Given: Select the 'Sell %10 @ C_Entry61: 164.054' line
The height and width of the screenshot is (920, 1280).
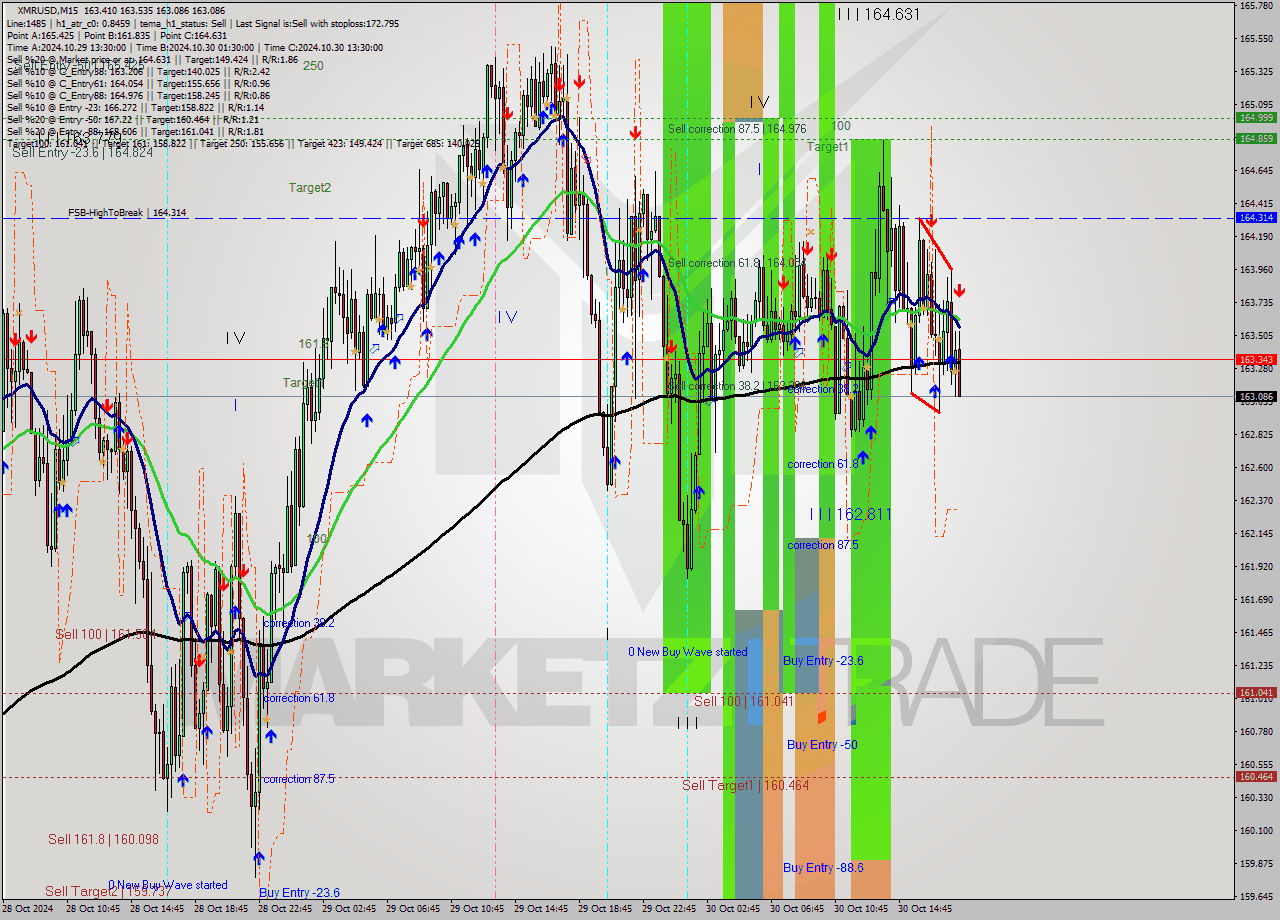Looking at the screenshot, I should click(75, 83).
